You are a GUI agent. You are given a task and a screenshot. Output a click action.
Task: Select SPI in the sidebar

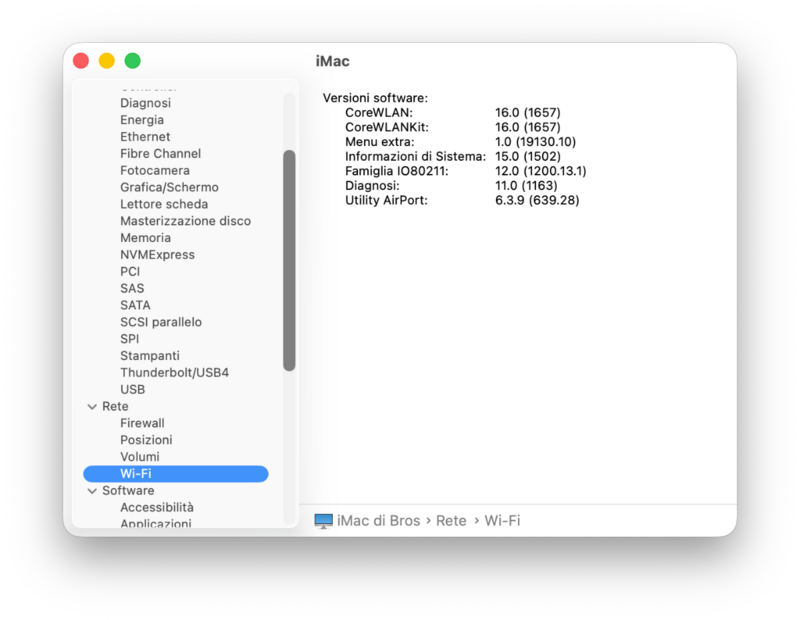tap(130, 339)
